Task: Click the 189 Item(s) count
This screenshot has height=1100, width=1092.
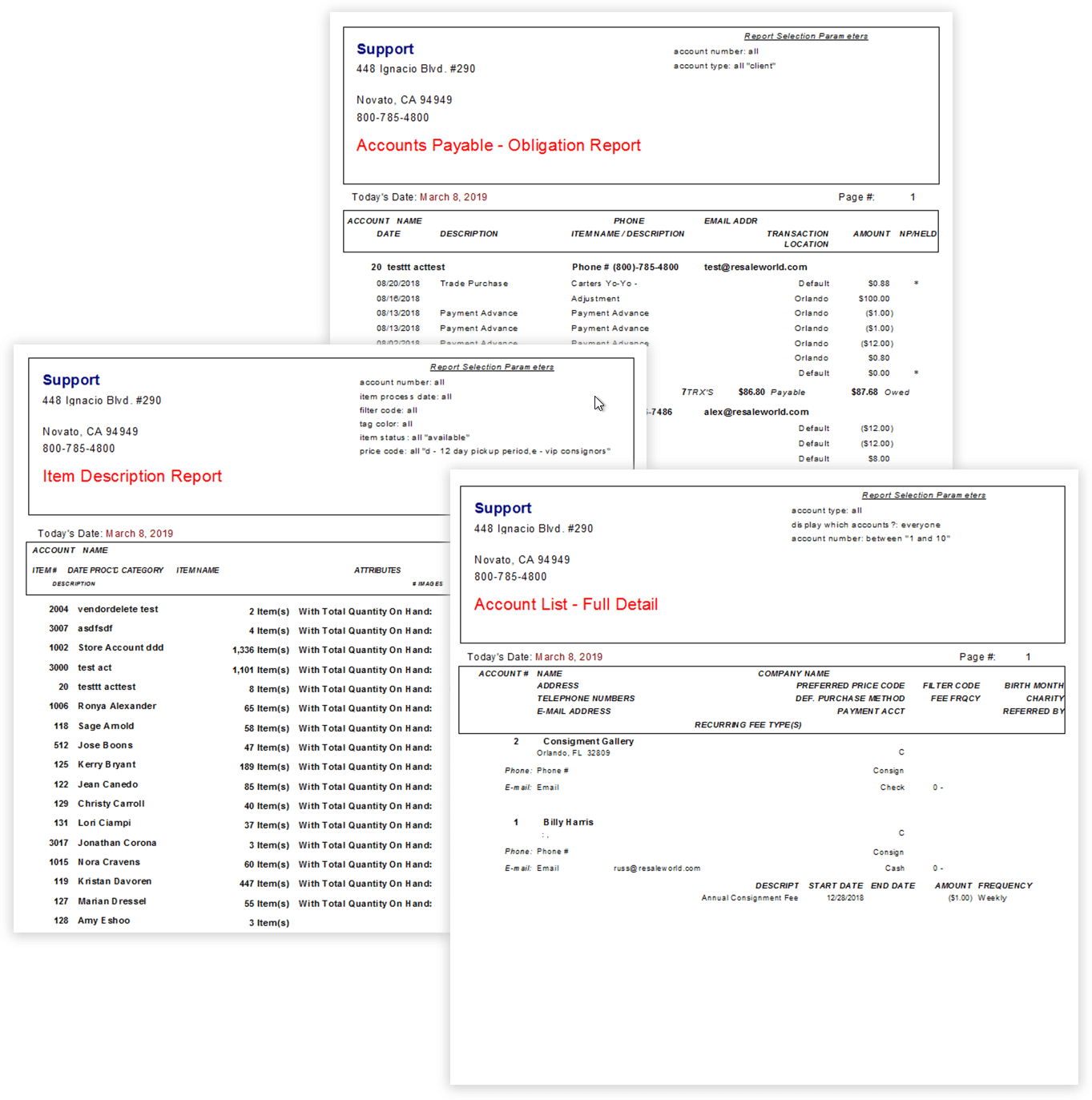Action: point(264,768)
